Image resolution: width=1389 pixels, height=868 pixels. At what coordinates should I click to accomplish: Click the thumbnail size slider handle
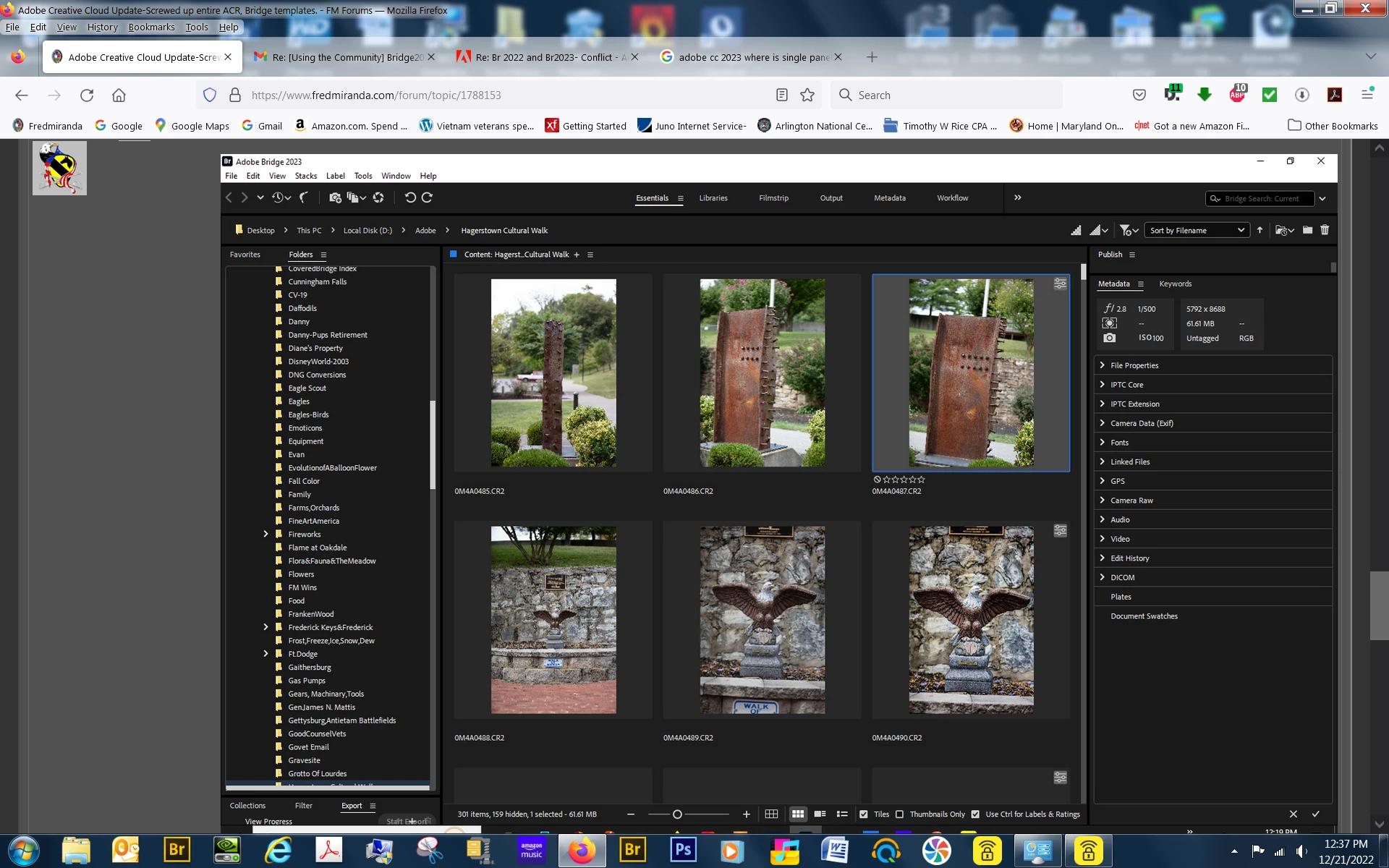pos(677,814)
